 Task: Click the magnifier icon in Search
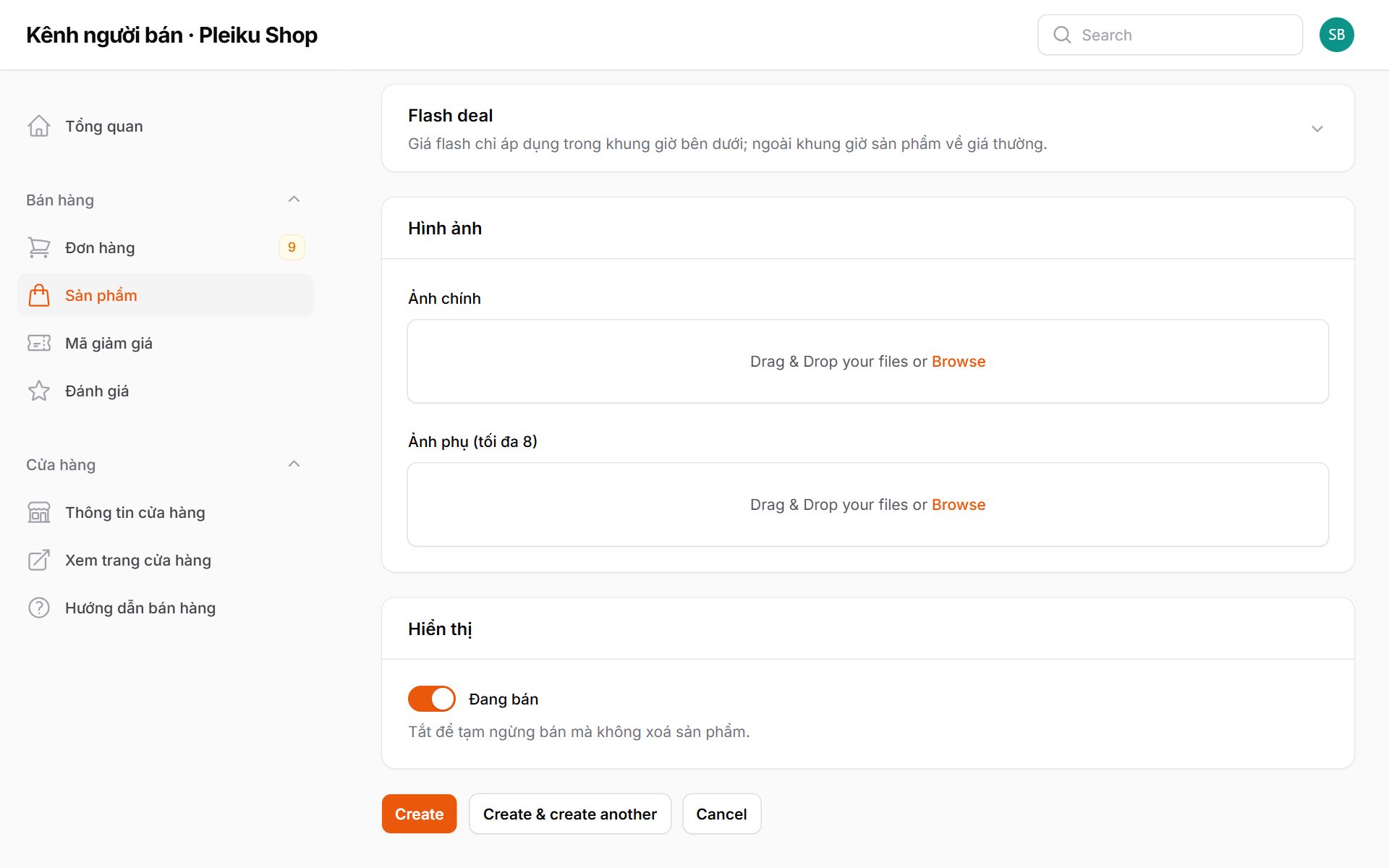1062,35
